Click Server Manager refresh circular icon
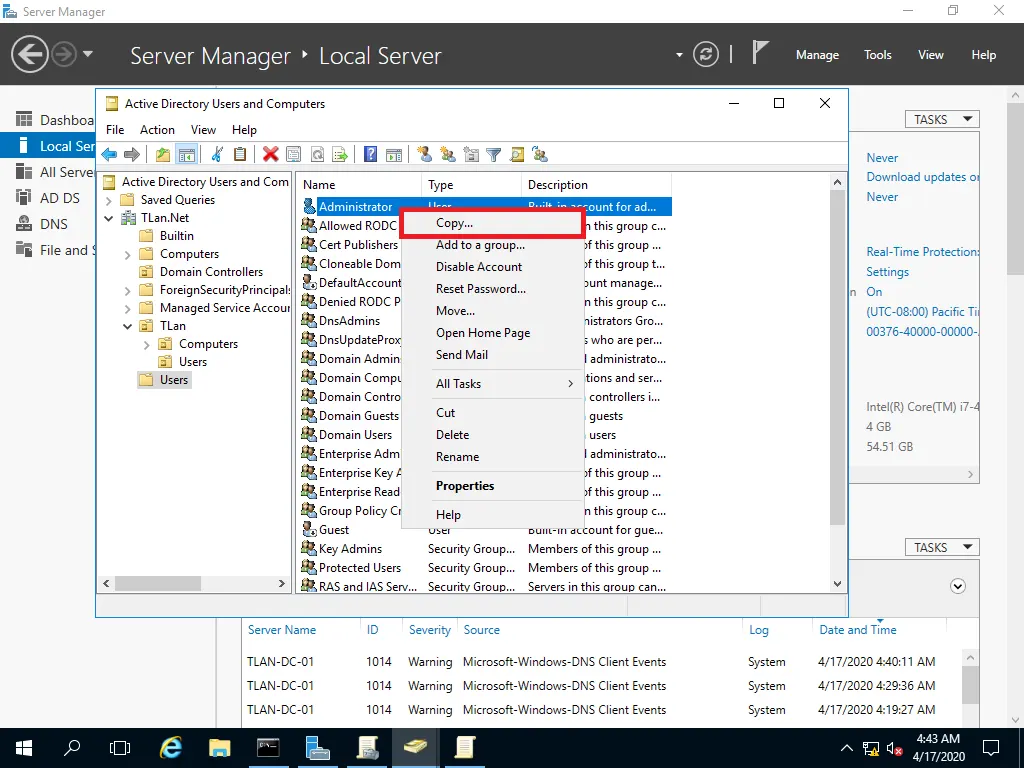The image size is (1024, 768). click(x=706, y=54)
